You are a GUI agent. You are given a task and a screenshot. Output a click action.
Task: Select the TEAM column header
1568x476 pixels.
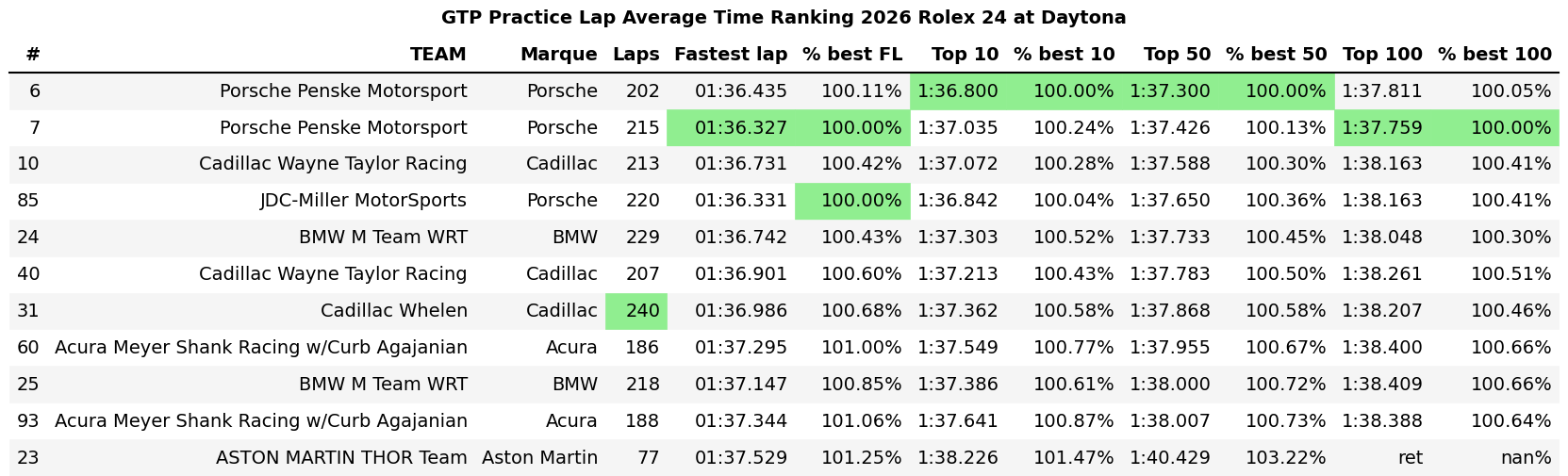[437, 55]
